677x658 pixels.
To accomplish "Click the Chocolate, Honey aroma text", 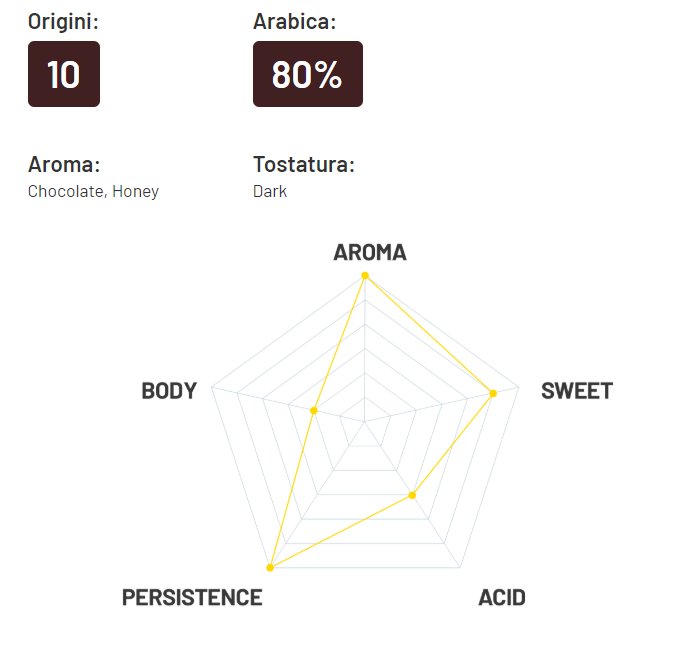I will click(93, 191).
